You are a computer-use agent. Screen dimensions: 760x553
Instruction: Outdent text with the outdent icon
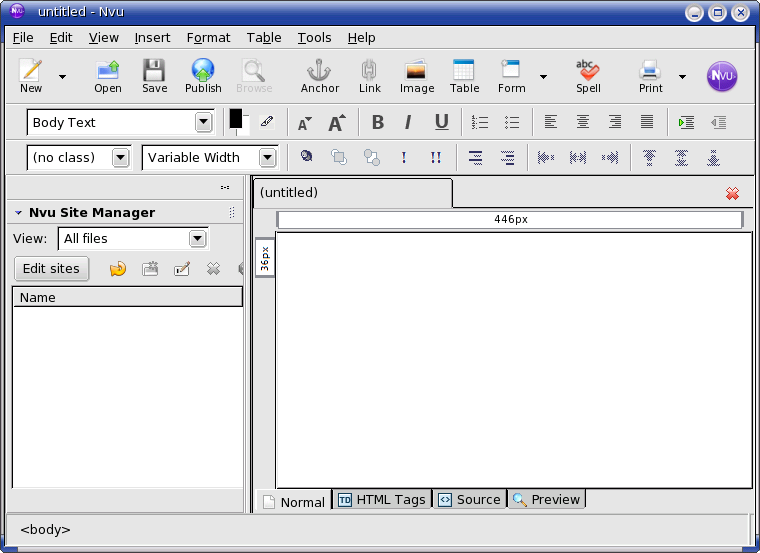click(x=719, y=122)
